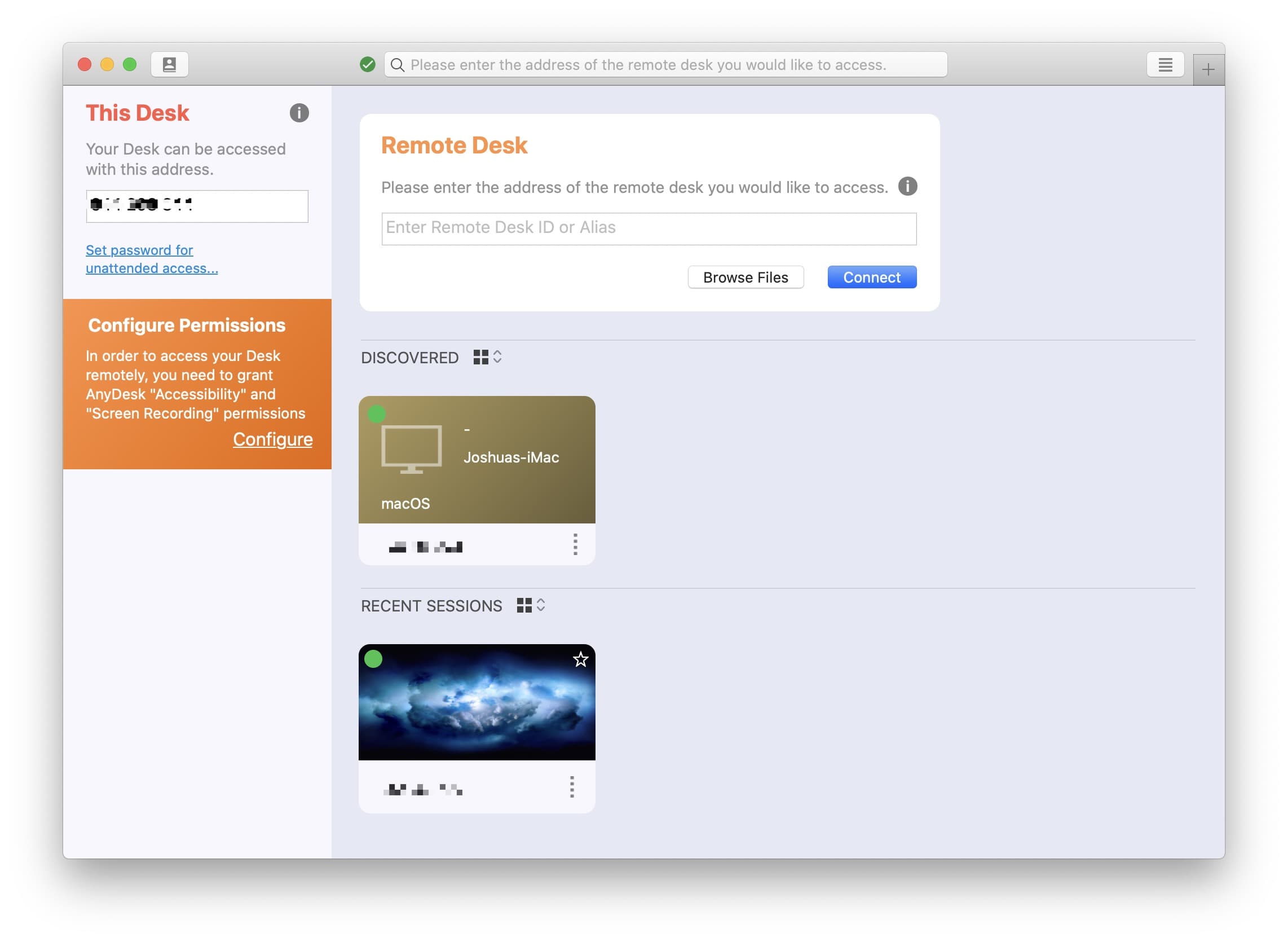Expand the DISCOVERED section sort options
The height and width of the screenshot is (942, 1288).
pos(498,357)
